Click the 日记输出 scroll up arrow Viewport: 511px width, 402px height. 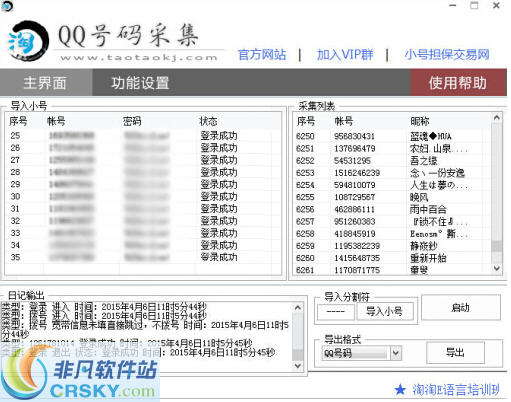(x=298, y=308)
